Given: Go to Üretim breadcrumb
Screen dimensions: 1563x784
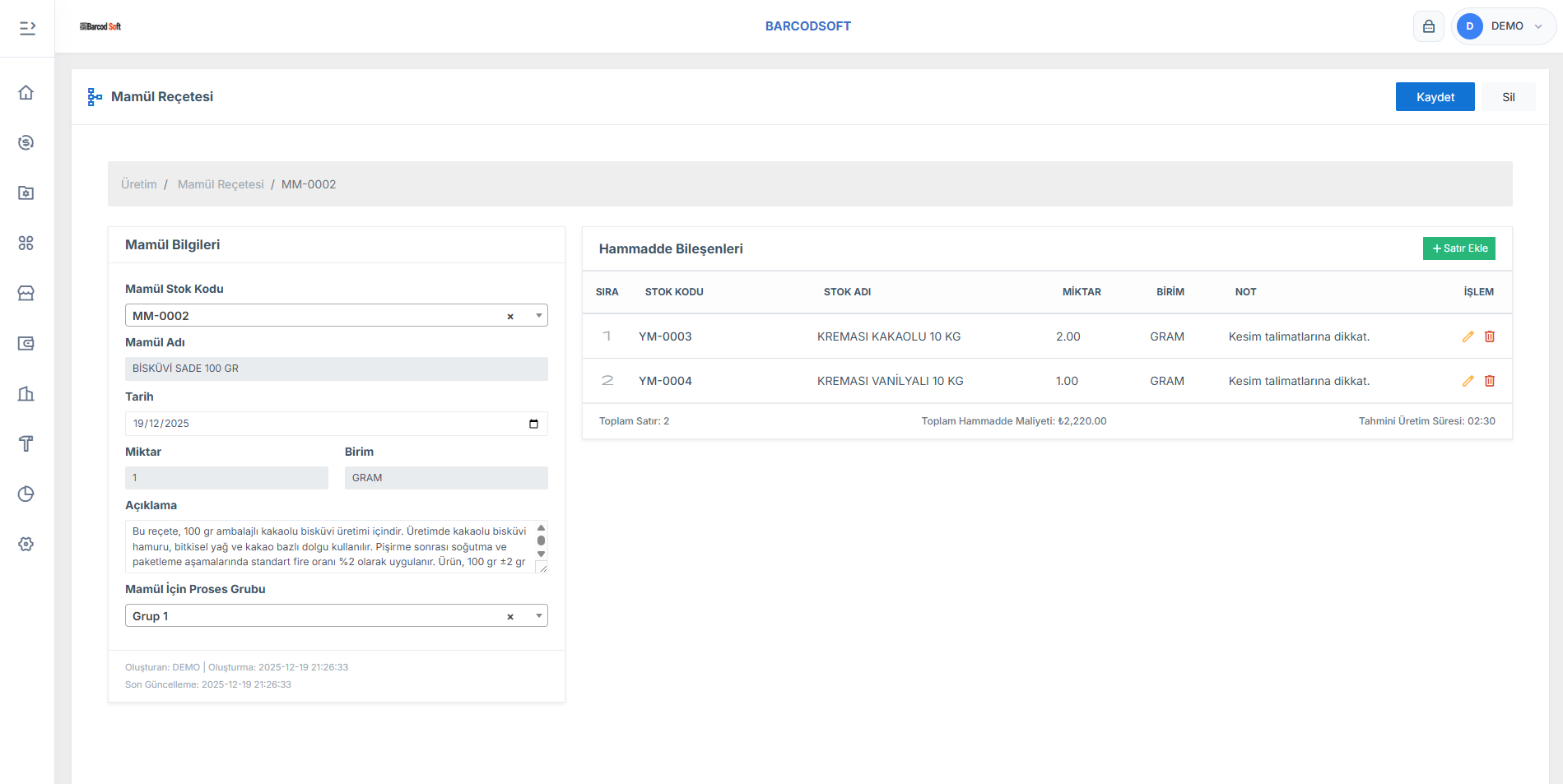Looking at the screenshot, I should click(x=138, y=184).
